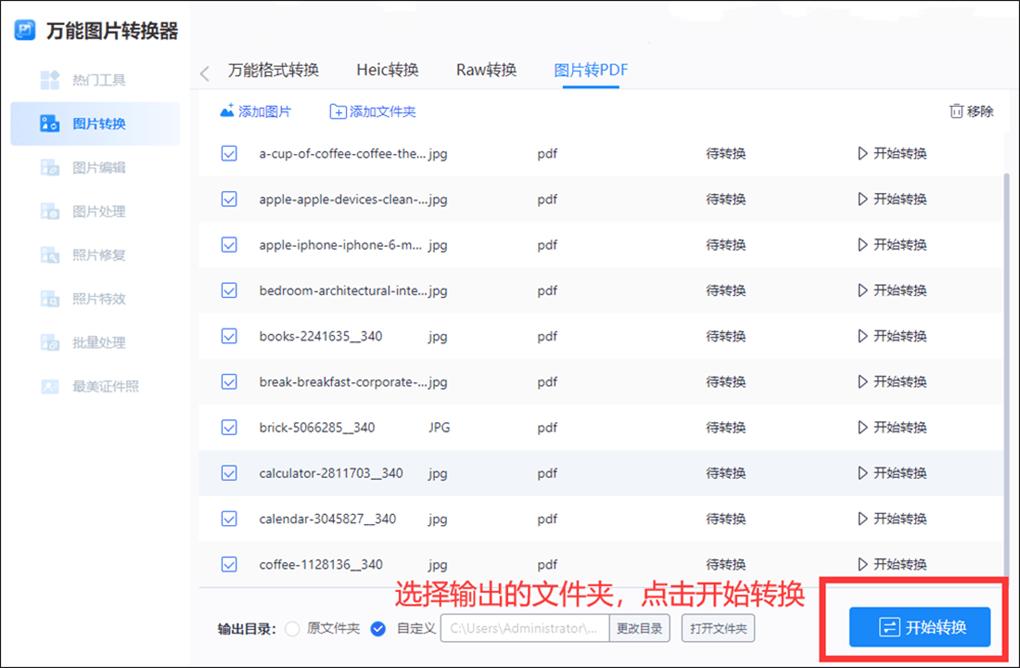Deselect the coffee-1128136__340 image
Viewport: 1020px width, 668px height.
[228, 564]
